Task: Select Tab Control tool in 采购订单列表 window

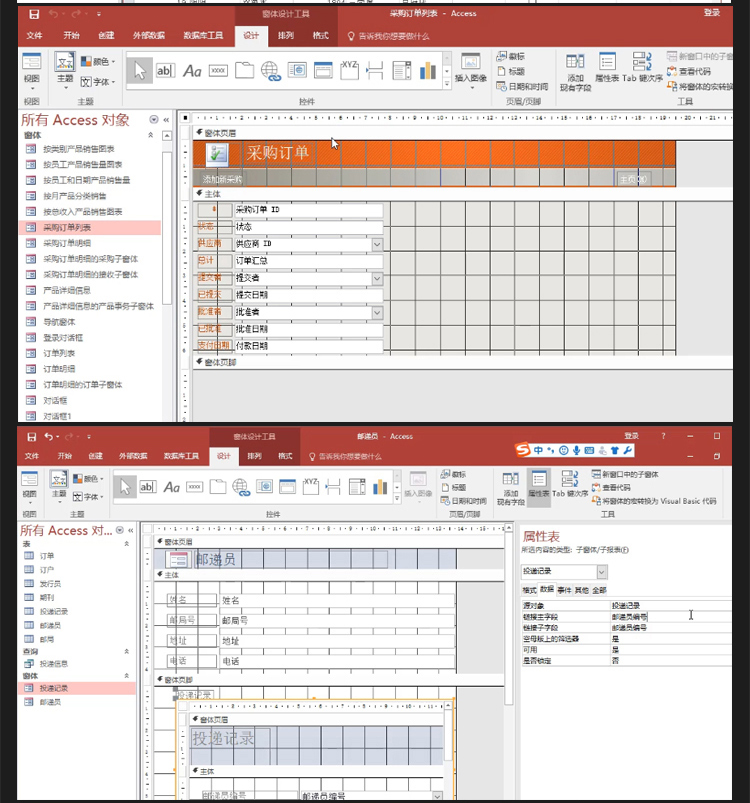Action: click(245, 71)
